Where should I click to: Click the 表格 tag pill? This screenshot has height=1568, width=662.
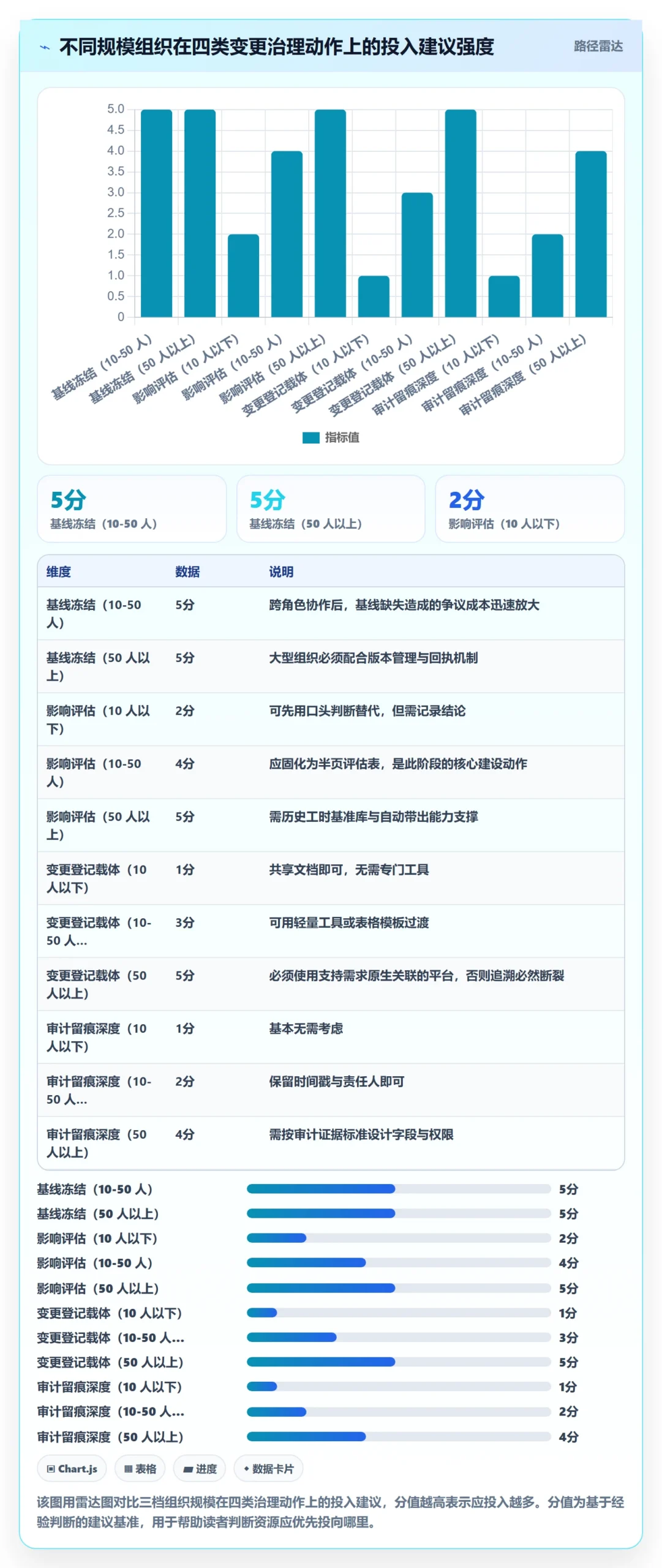[x=140, y=1469]
